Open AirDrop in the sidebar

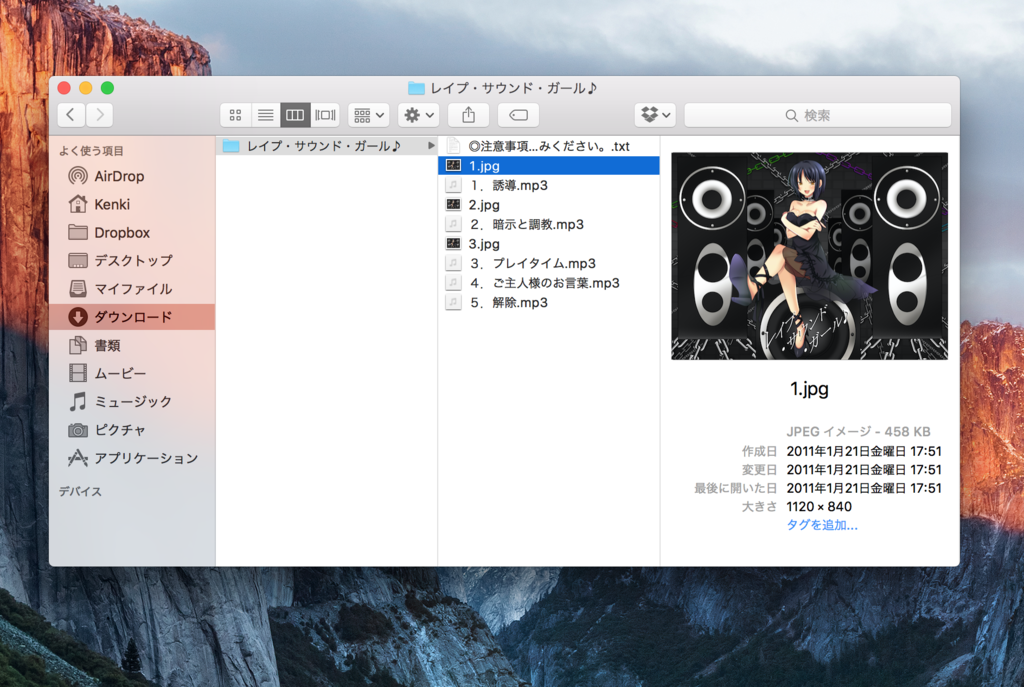pyautogui.click(x=131, y=176)
